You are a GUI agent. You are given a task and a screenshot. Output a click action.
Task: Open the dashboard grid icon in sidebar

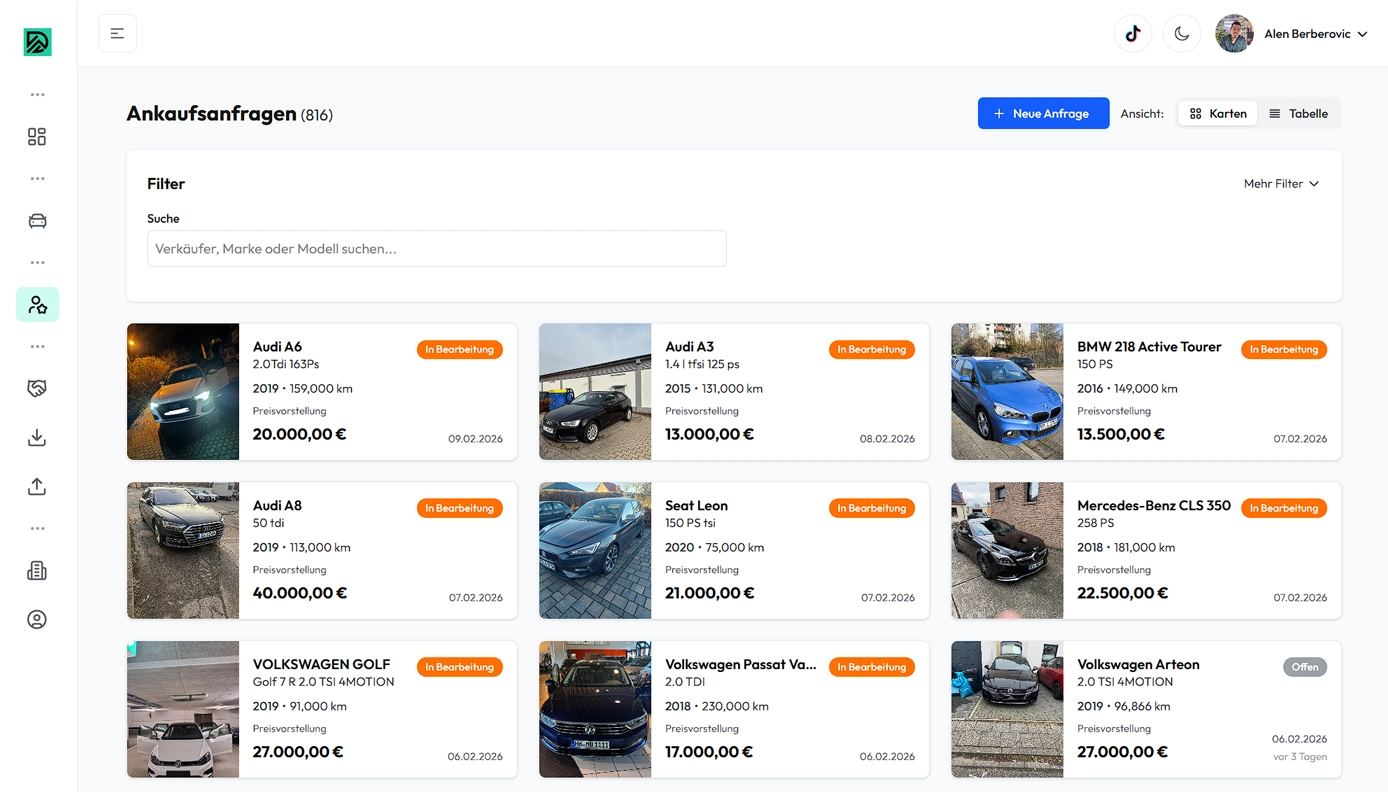(37, 137)
